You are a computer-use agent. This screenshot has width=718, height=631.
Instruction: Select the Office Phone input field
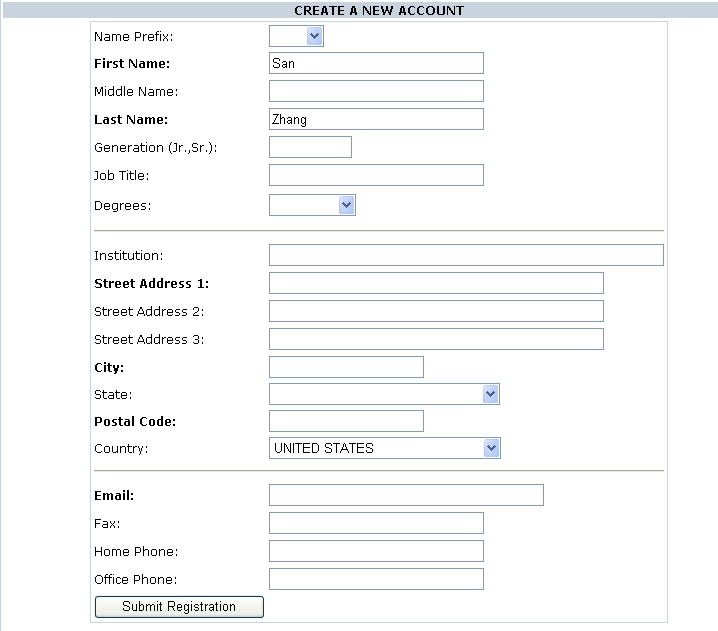point(376,579)
